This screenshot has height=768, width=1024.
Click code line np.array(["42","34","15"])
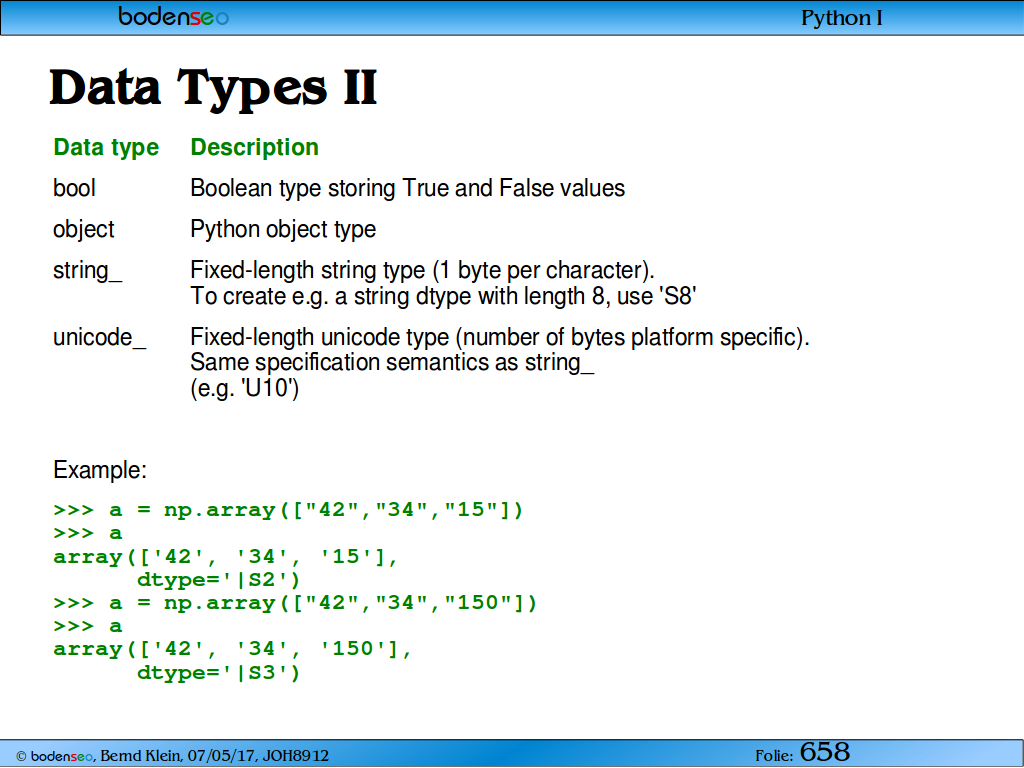click(x=288, y=510)
